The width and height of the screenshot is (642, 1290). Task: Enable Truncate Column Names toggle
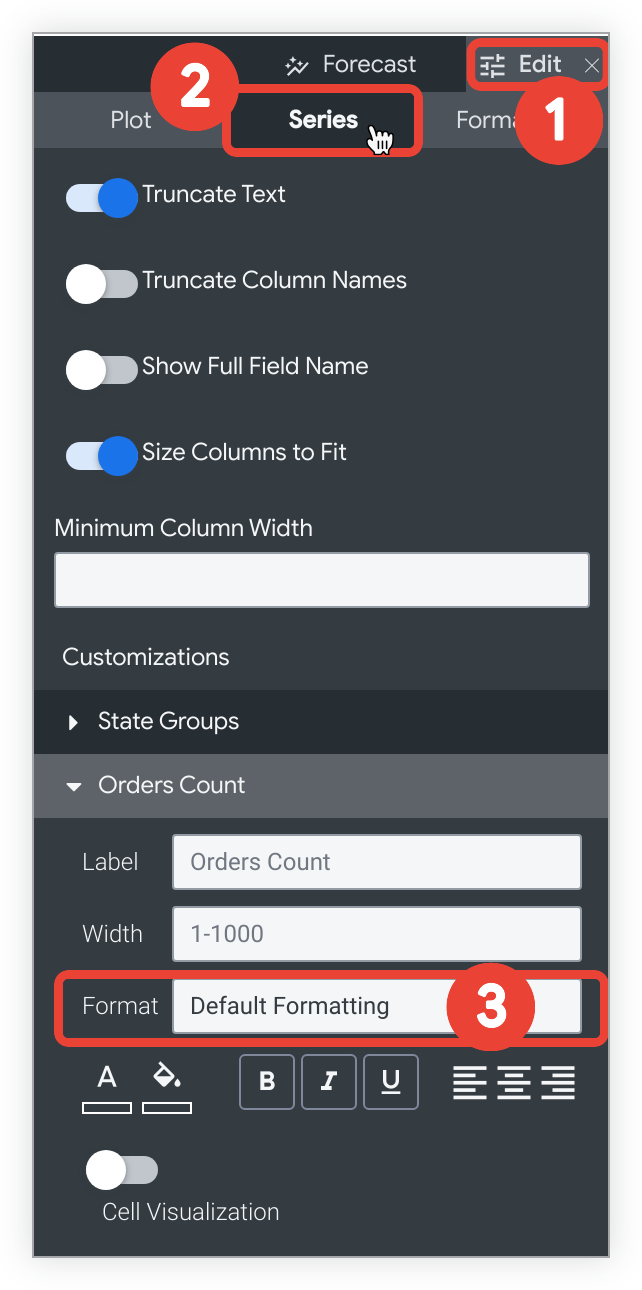(102, 283)
